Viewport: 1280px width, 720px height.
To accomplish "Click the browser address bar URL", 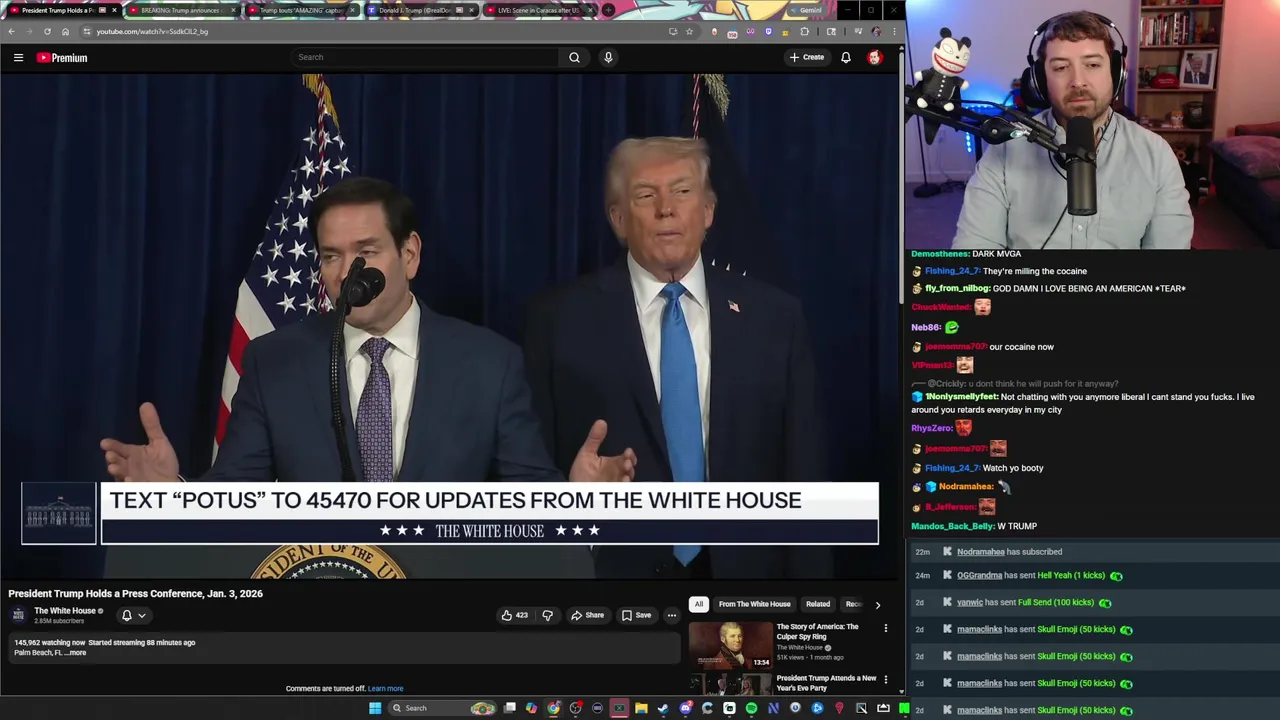I will coord(152,31).
